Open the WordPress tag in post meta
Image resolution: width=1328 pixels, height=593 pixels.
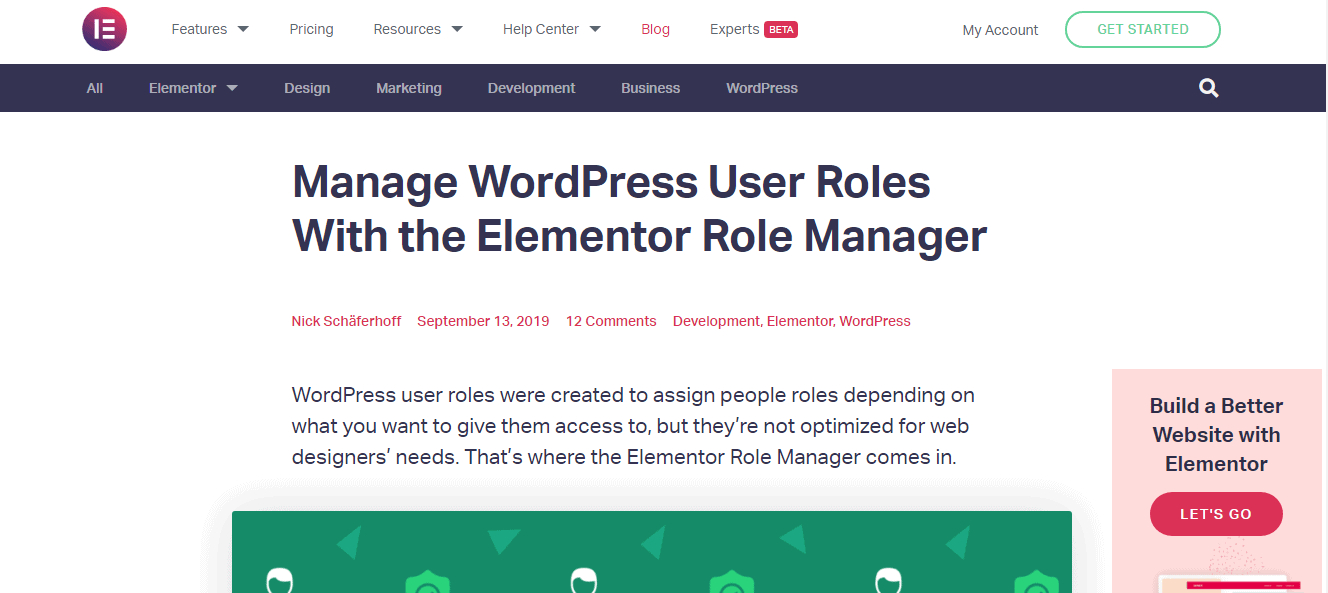[875, 321]
